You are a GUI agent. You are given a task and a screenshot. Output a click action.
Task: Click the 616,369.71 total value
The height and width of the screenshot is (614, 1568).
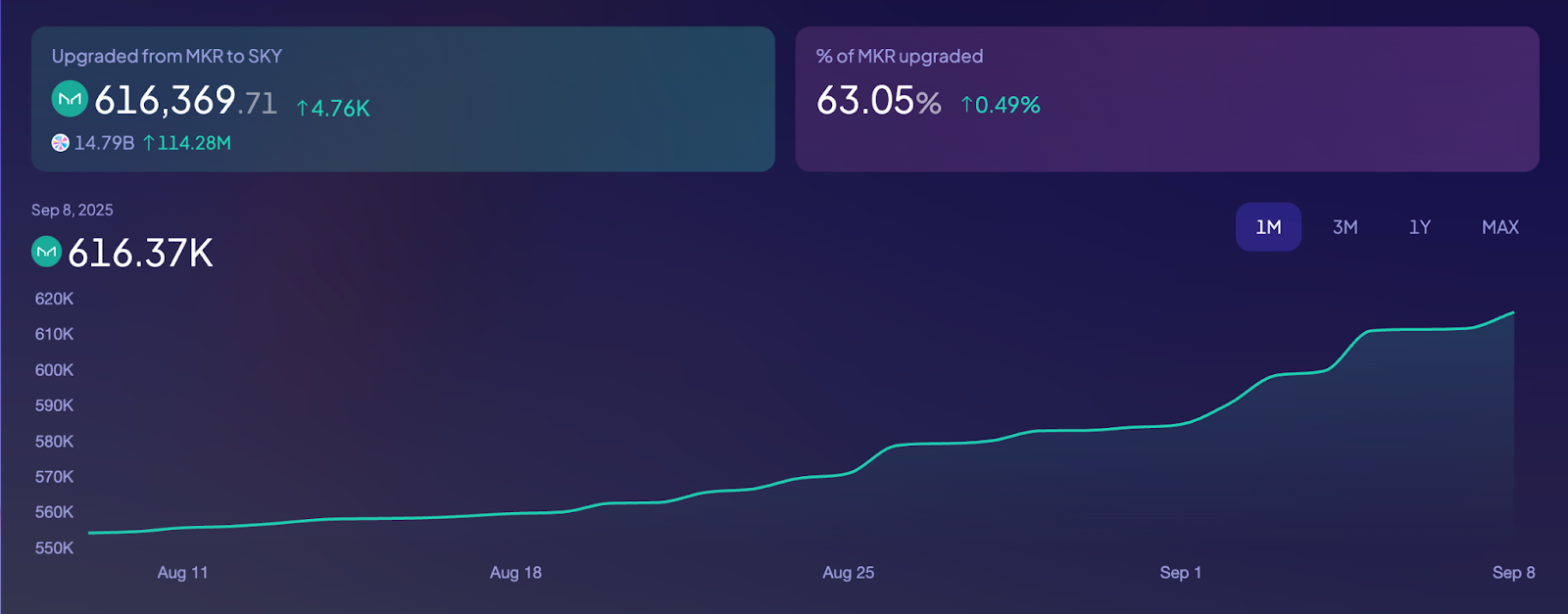185,100
